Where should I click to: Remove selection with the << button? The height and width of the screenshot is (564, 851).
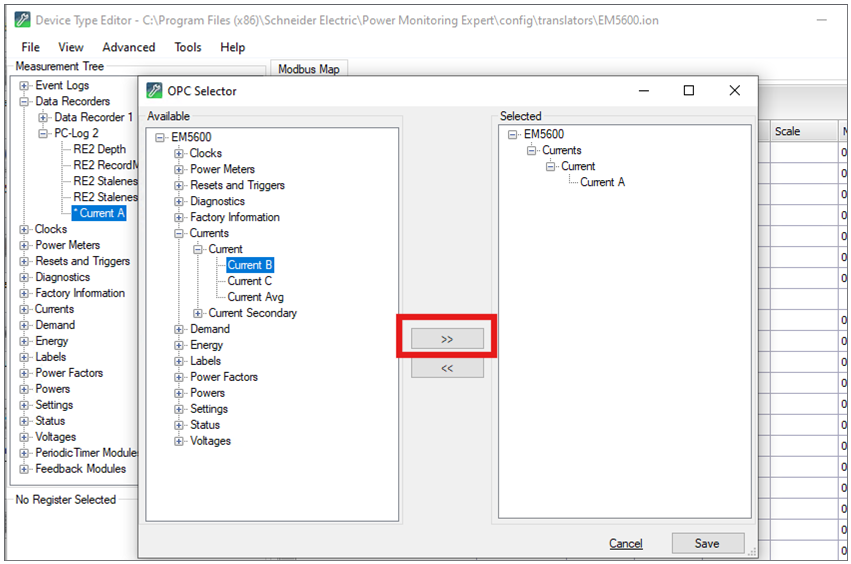point(447,368)
